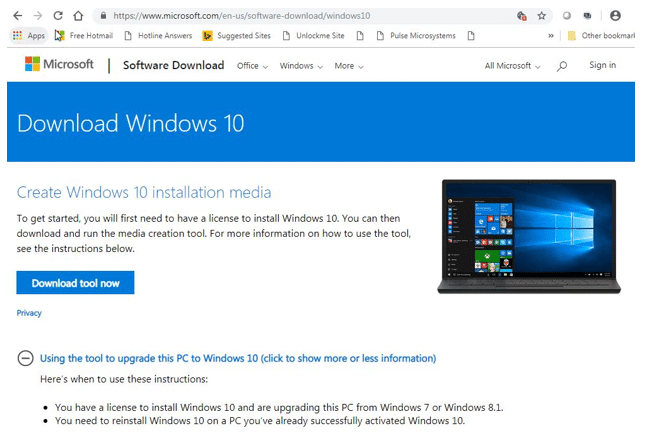
Task: Click the Download tool now button
Action: (75, 283)
